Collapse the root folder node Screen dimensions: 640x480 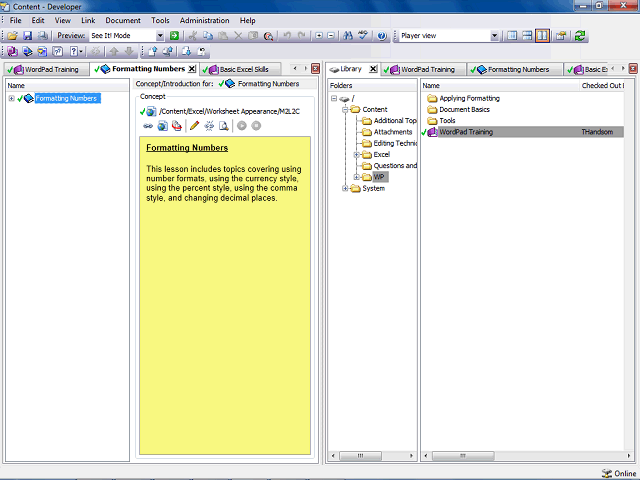[x=334, y=98]
